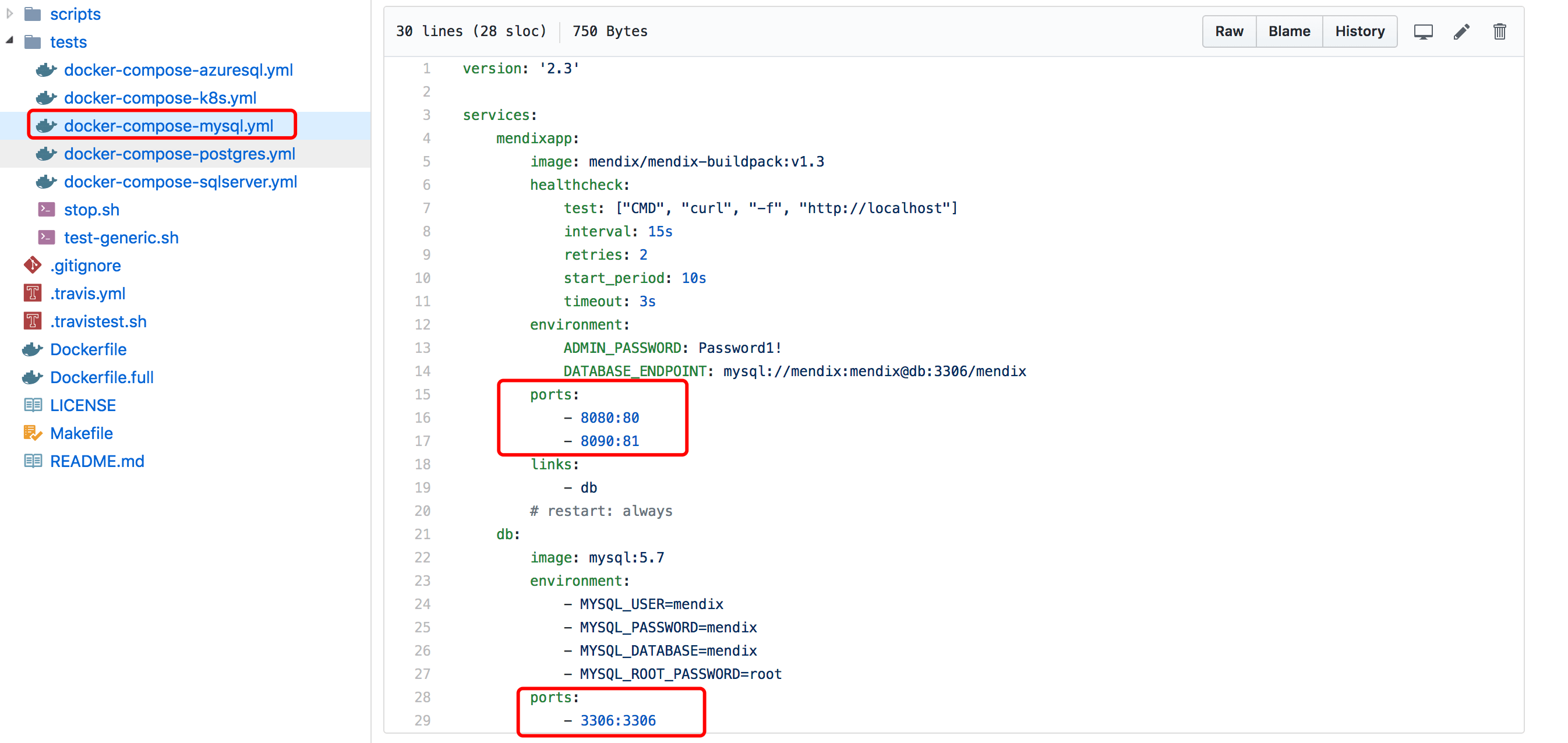The width and height of the screenshot is (1568, 743).
Task: Open docker-compose-sqlserver.yml file
Action: coord(181,182)
